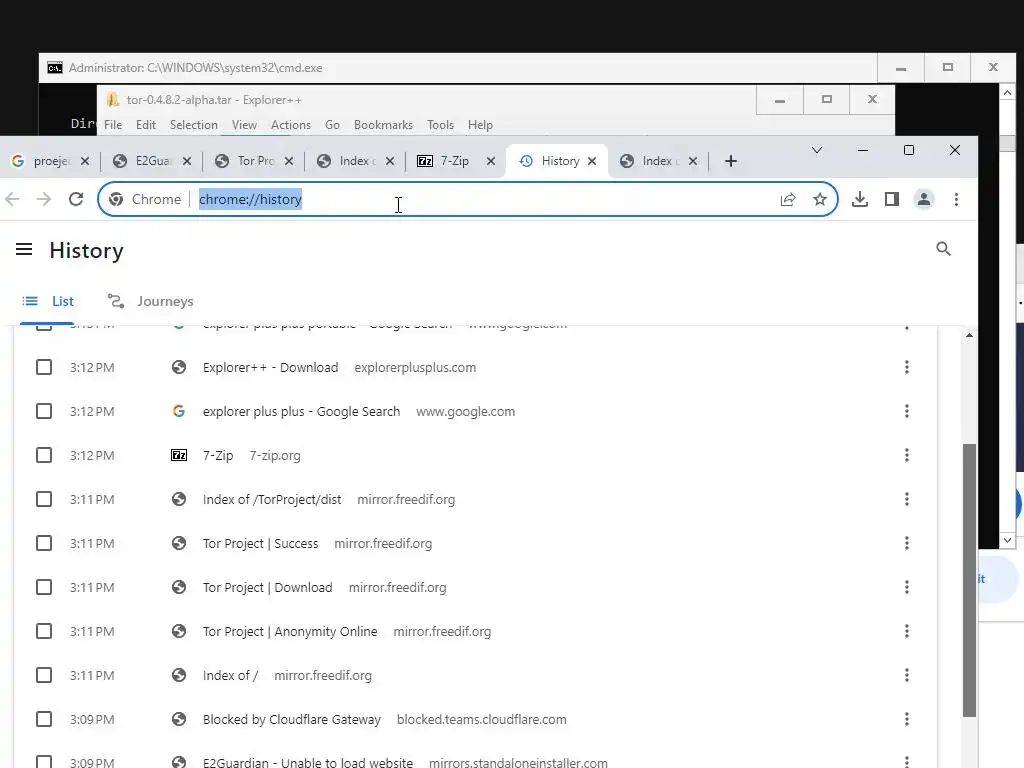Check the Blocked by Cloudflare Gateway checkbox
This screenshot has height=768, width=1024.
coord(44,719)
